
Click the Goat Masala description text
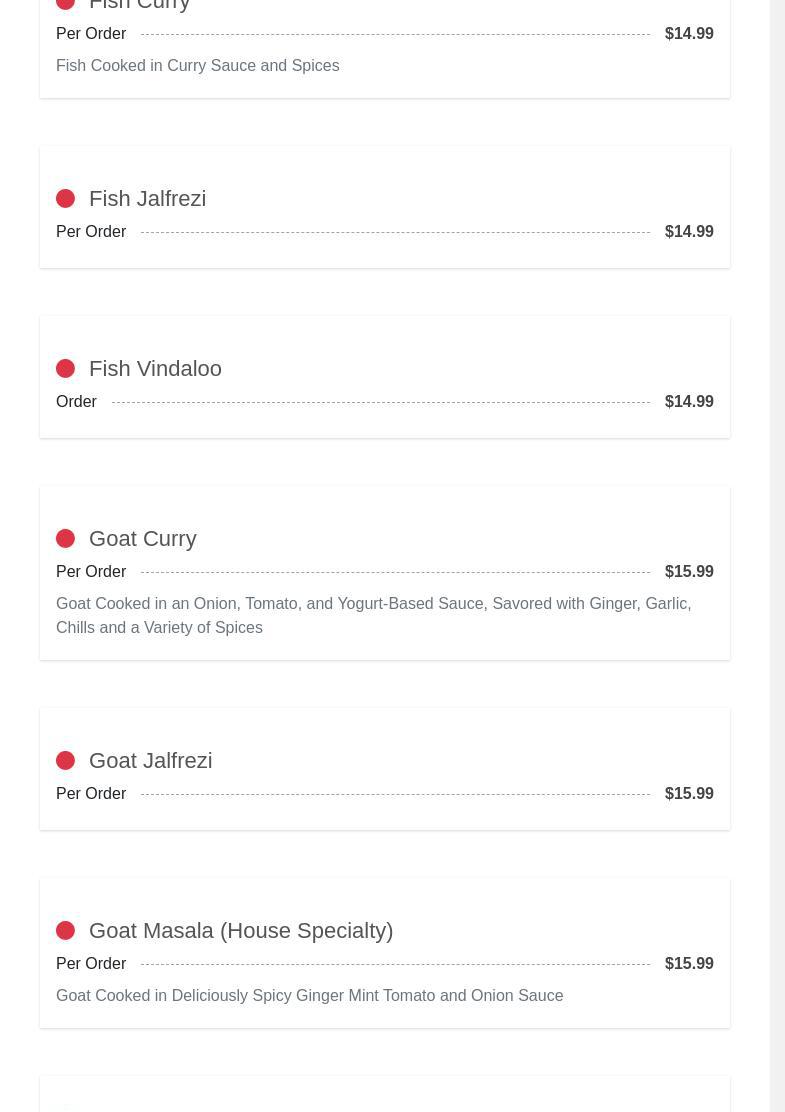tap(309, 996)
